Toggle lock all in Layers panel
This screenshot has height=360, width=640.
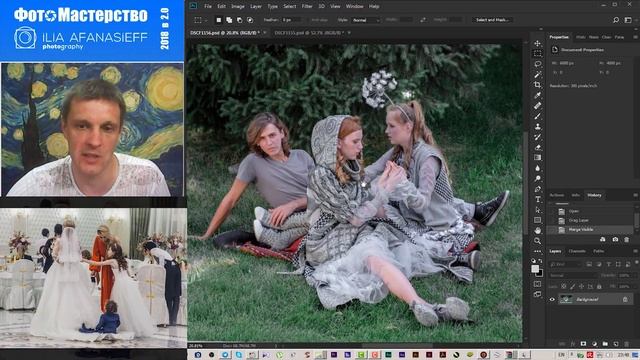599,286
